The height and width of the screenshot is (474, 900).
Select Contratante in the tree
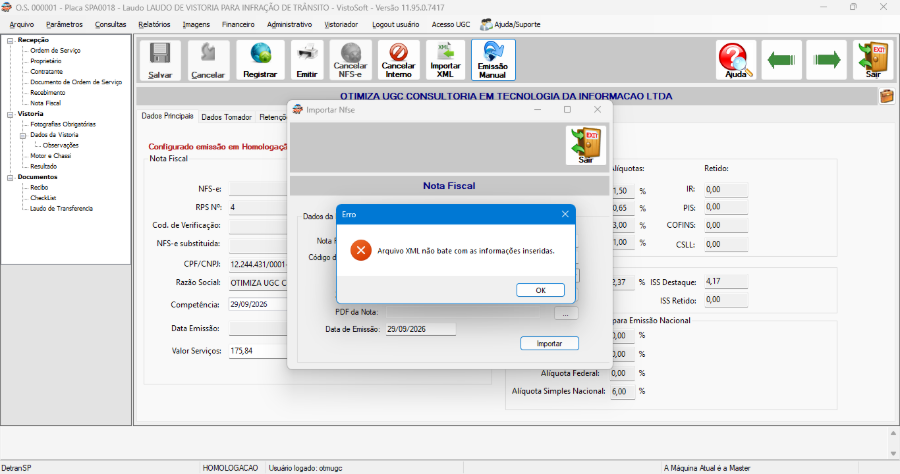46,72
